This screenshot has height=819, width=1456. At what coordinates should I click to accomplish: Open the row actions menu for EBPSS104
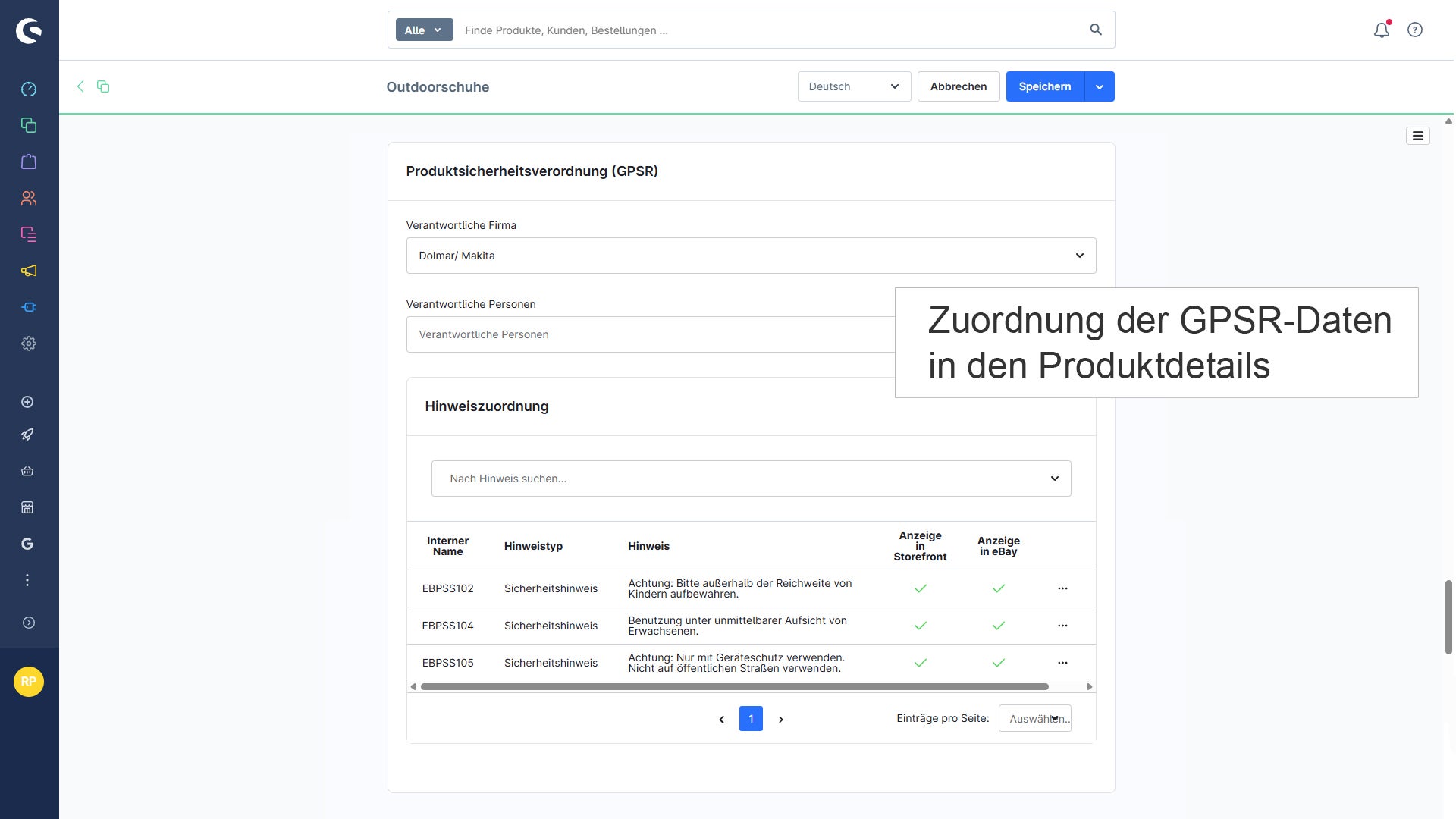[1062, 626]
